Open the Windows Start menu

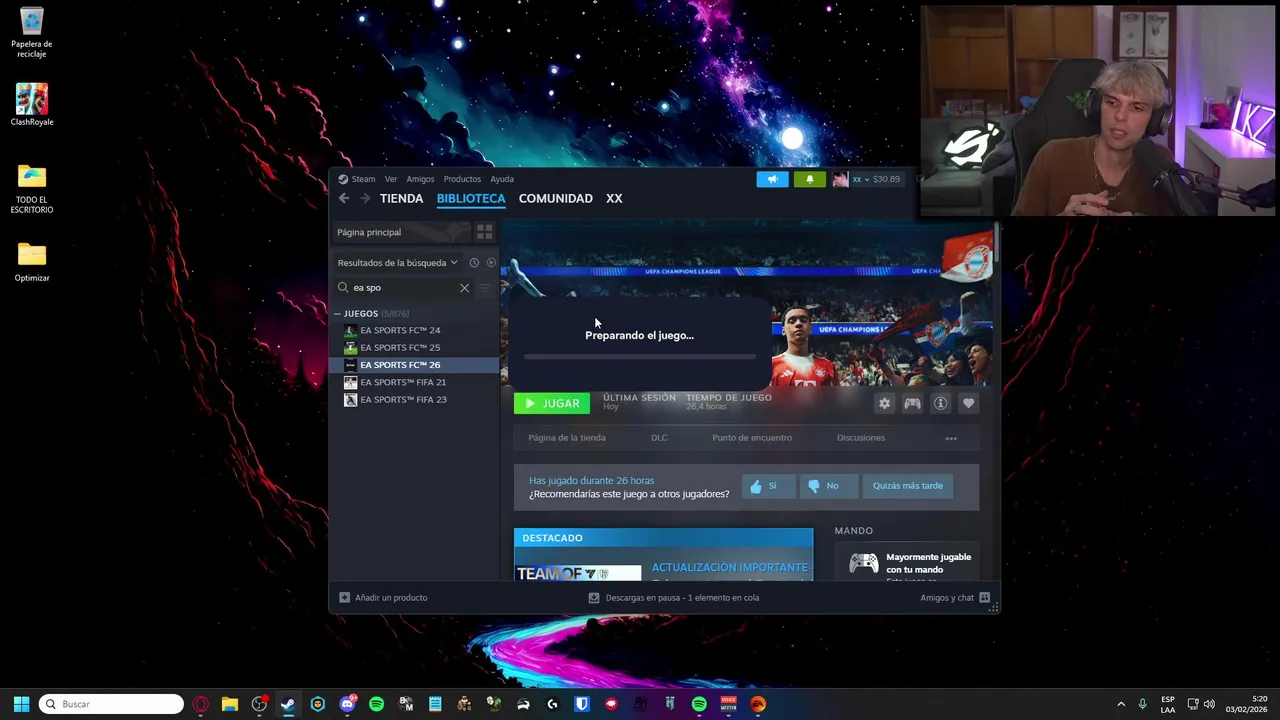point(21,704)
